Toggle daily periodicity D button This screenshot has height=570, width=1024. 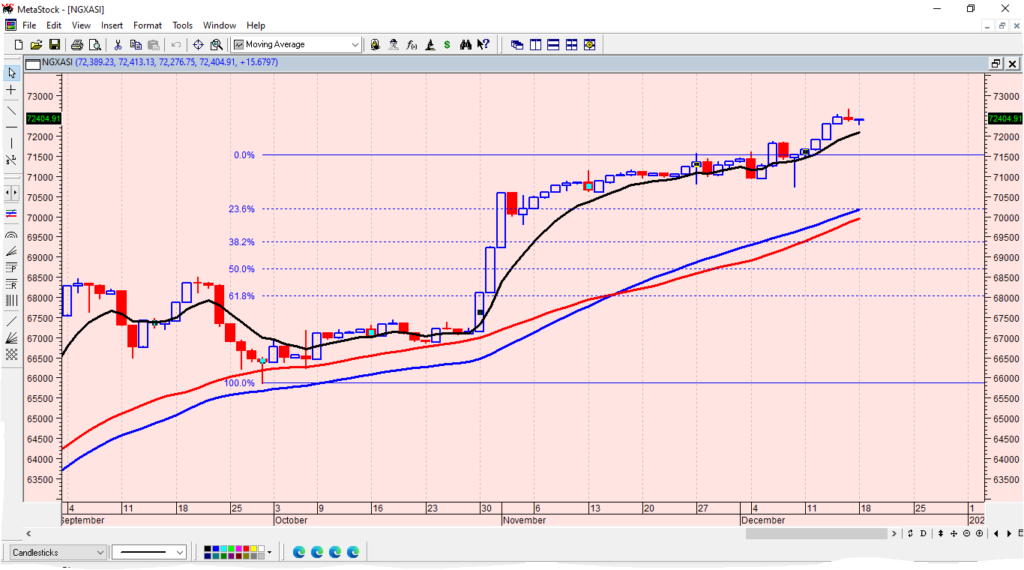click(923, 533)
